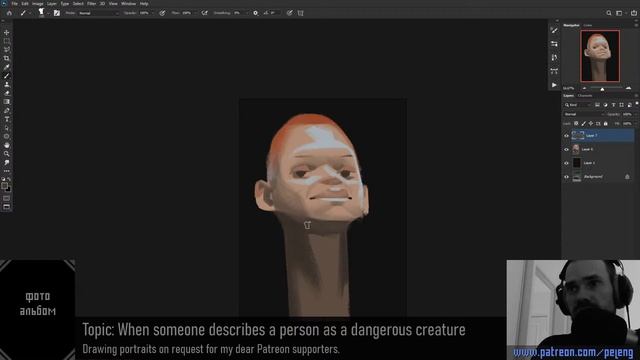Select the Rectangular Marquee tool
Screen dimensions: 640x360
7,41
